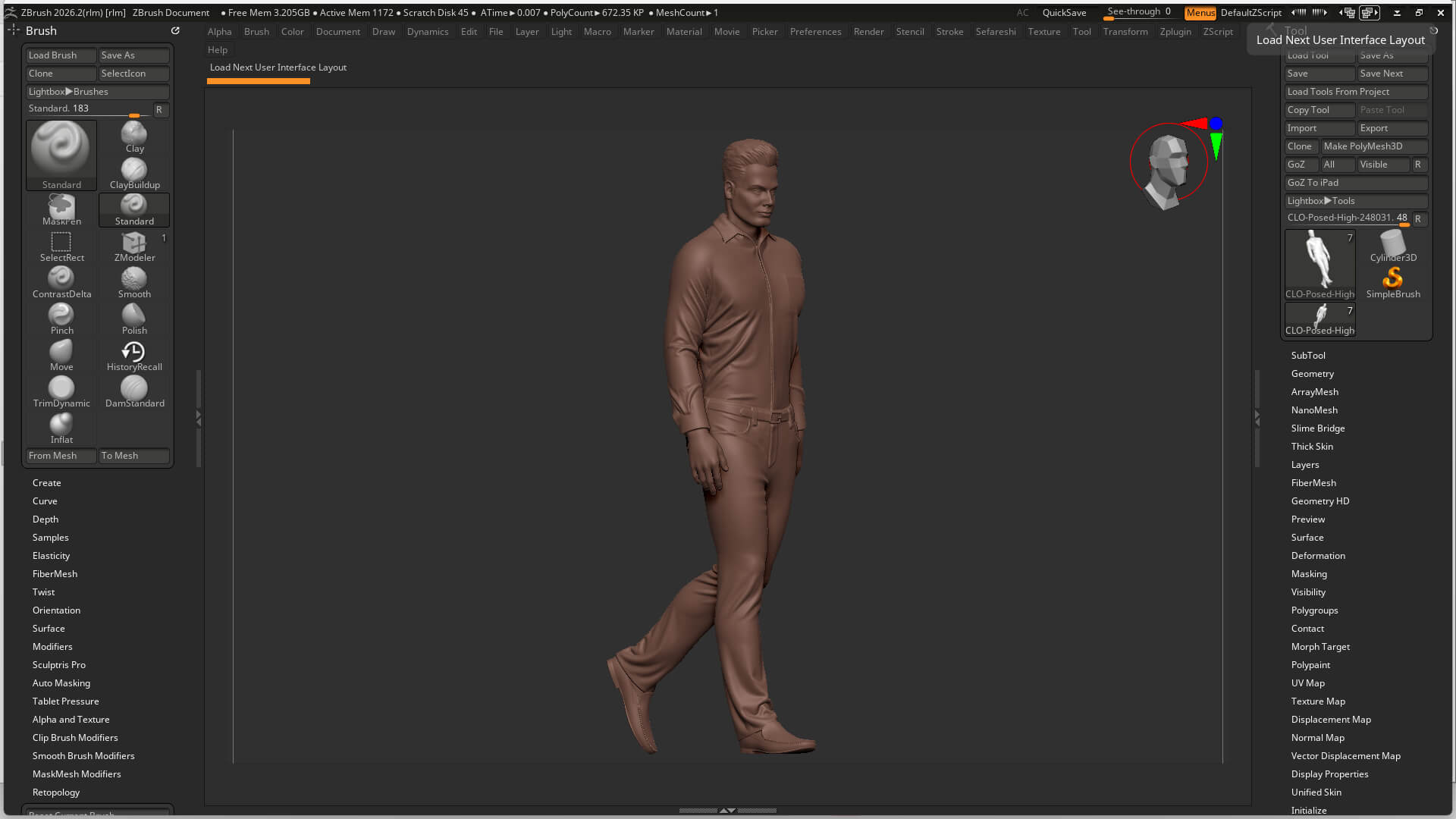Image resolution: width=1456 pixels, height=819 pixels.
Task: Select the Clay brush icon
Action: point(134,137)
